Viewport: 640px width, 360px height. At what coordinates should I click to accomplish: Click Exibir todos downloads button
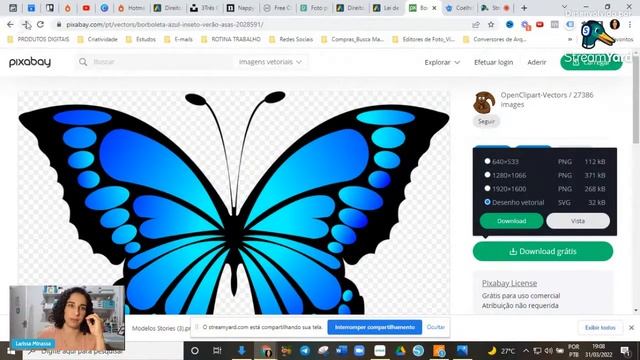click(600, 327)
